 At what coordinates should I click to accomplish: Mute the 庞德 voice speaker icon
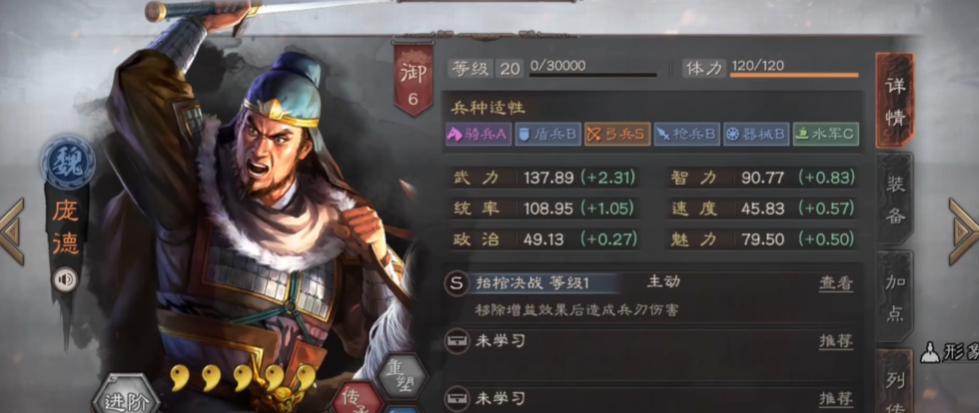click(64, 279)
